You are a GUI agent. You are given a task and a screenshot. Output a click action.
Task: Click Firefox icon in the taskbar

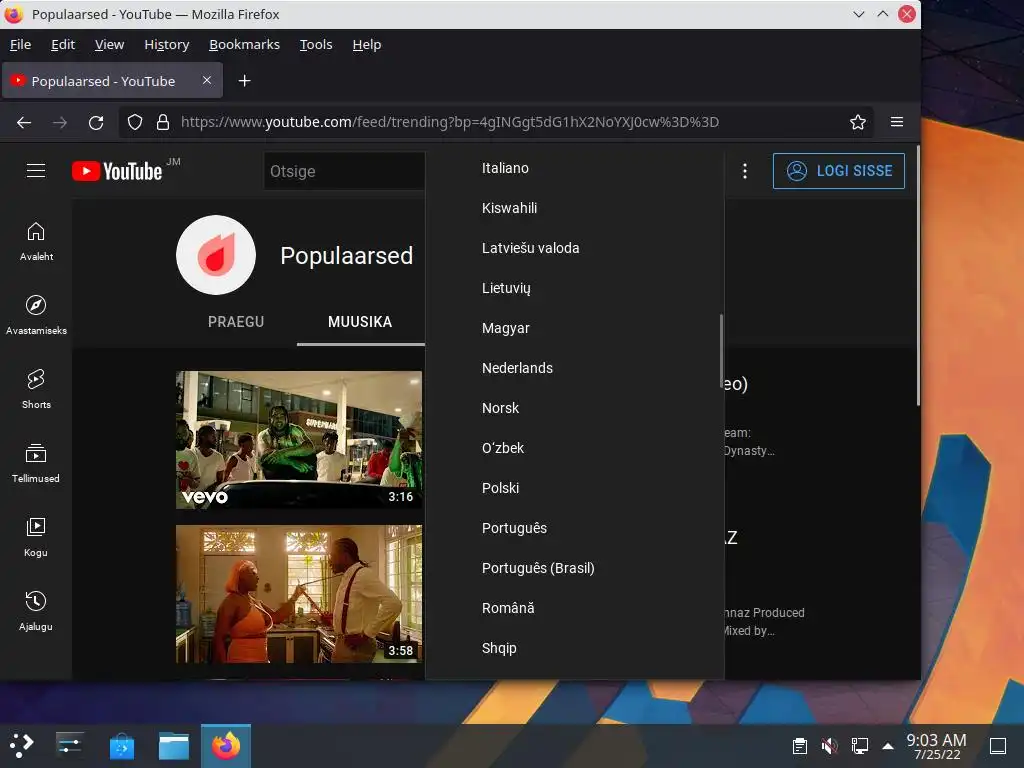(226, 745)
